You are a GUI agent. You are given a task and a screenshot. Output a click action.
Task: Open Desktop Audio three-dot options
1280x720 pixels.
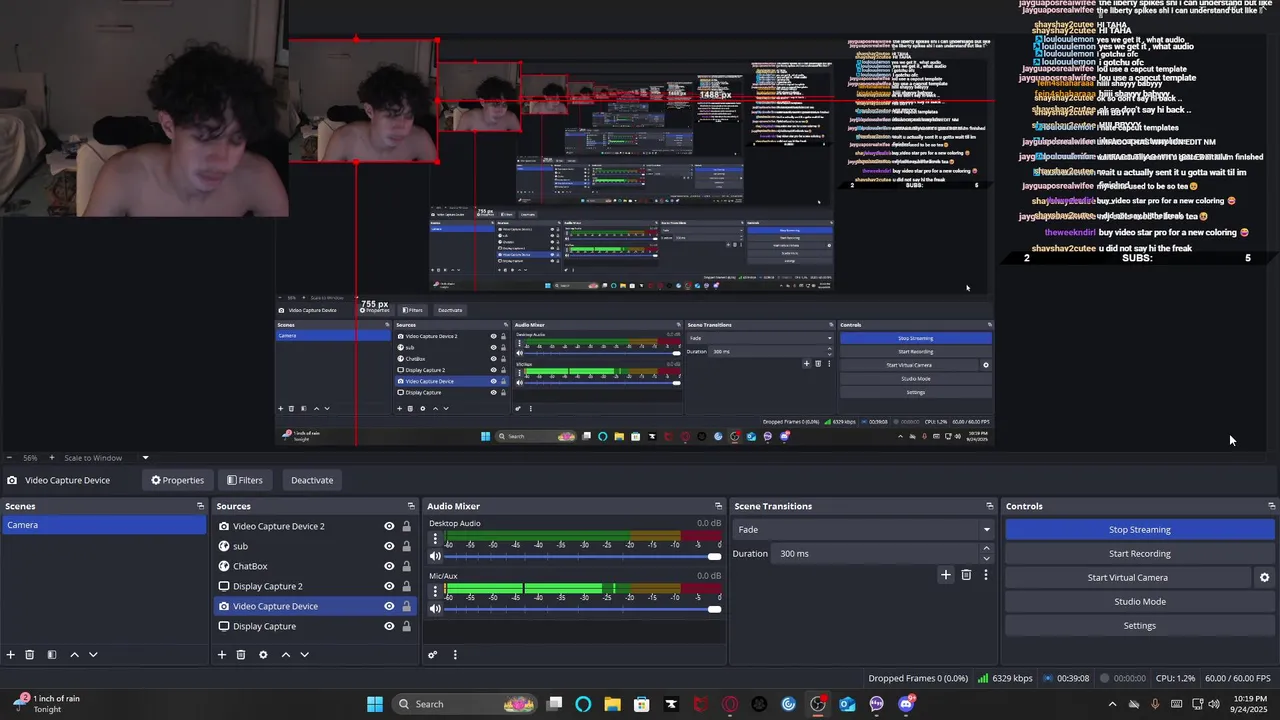(x=435, y=539)
